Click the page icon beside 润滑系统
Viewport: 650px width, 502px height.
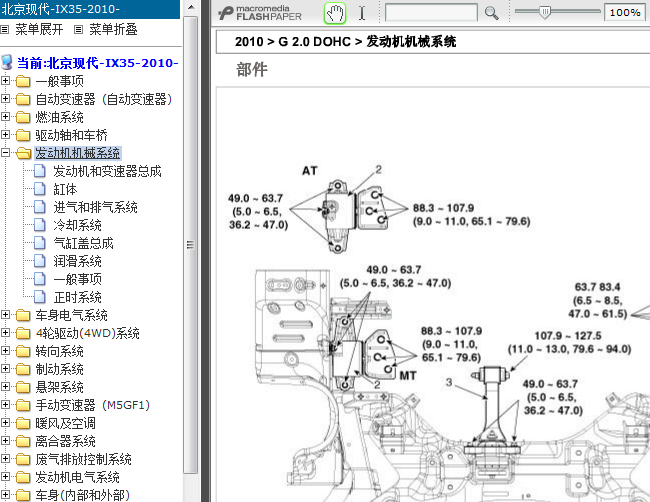[39, 261]
